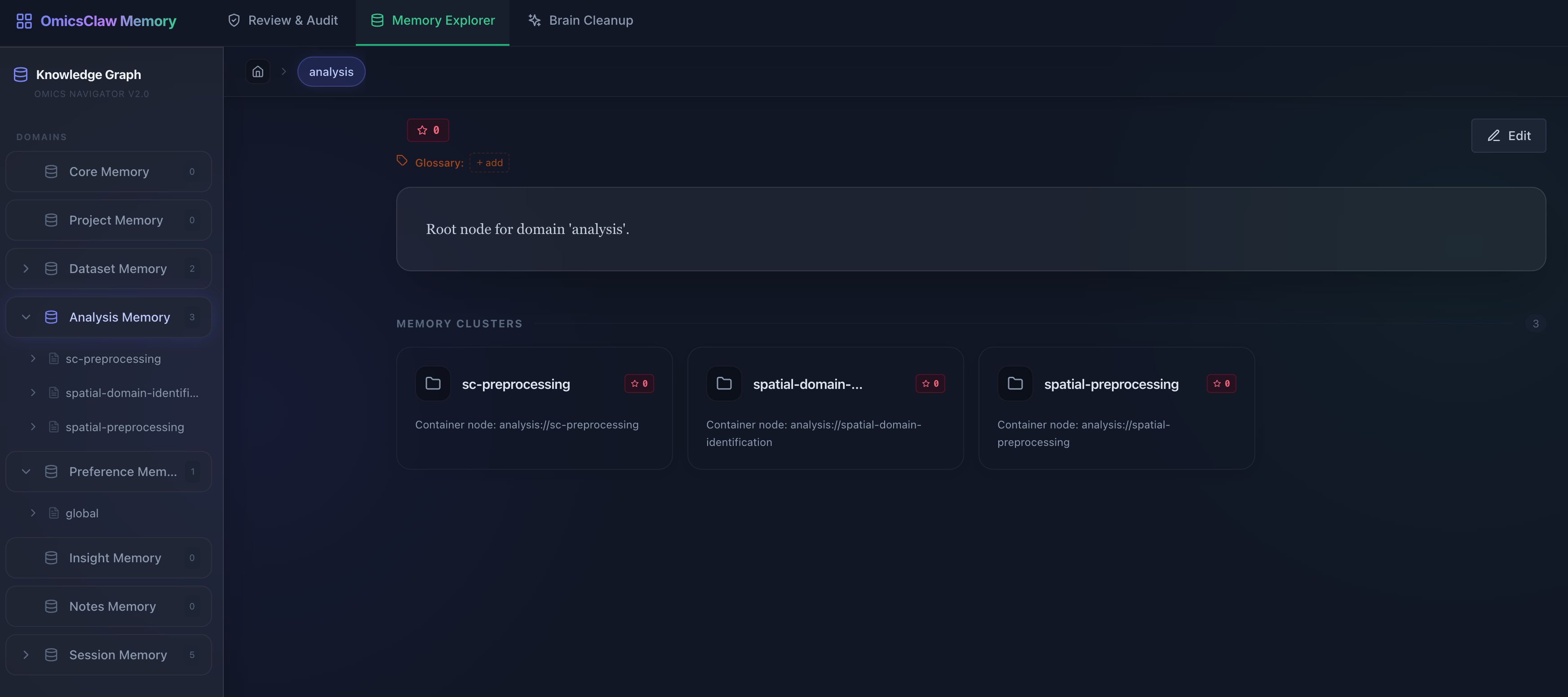The width and height of the screenshot is (1568, 697).
Task: Expand the Dataset Memory chevron
Action: tap(26, 268)
